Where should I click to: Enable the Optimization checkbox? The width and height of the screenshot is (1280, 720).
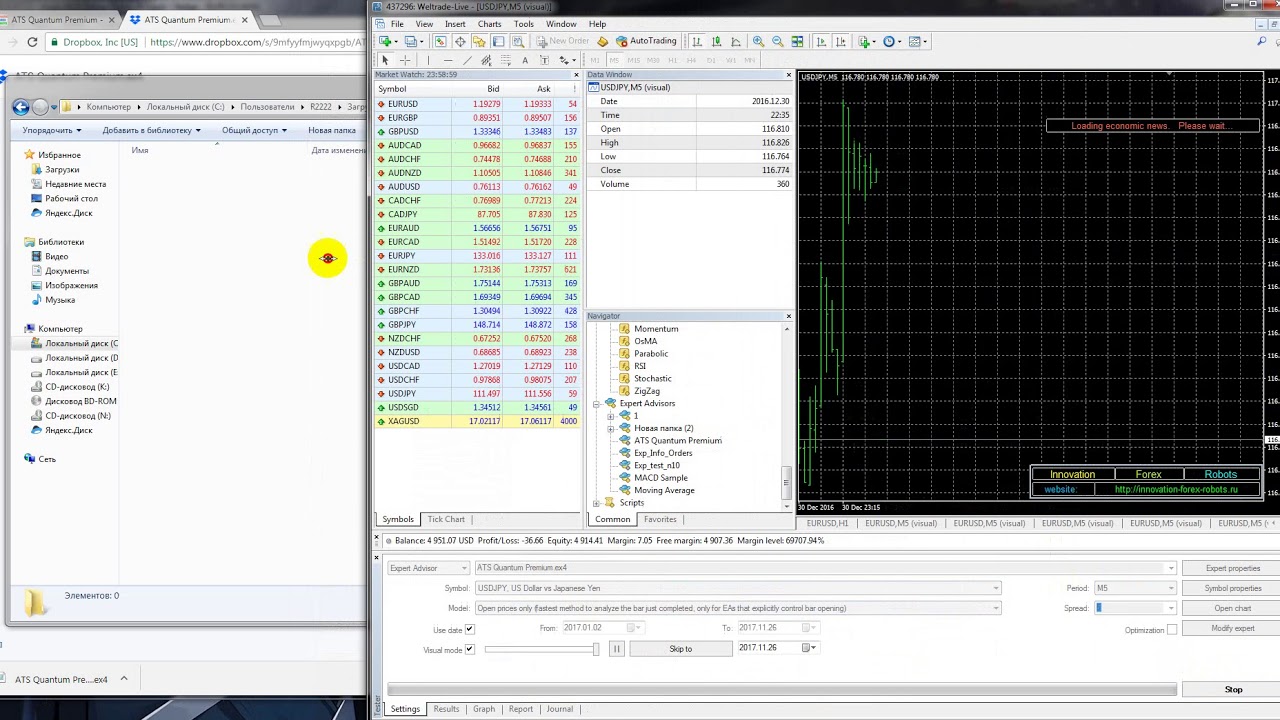1172,630
